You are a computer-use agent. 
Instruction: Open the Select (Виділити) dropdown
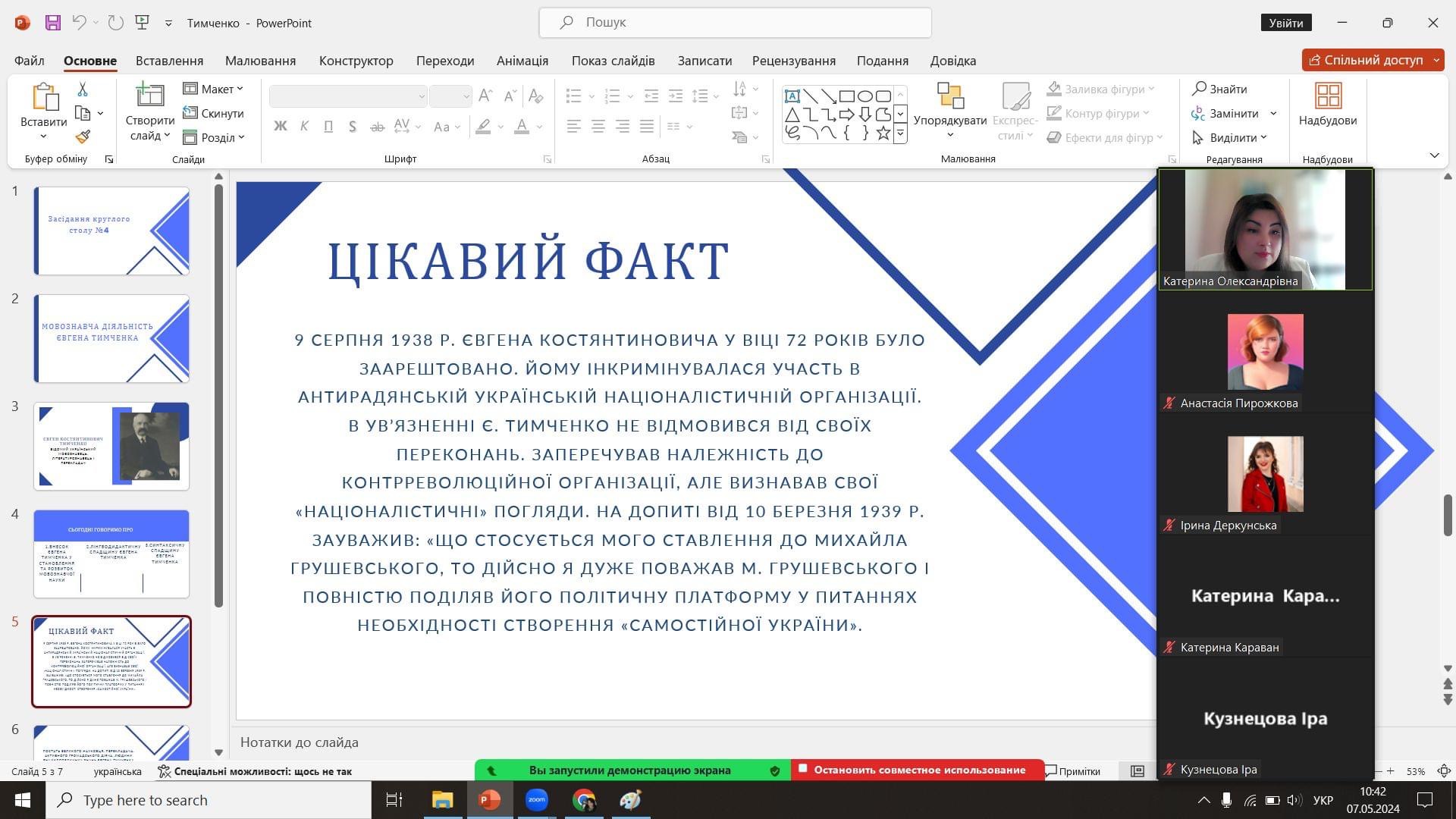pyautogui.click(x=1229, y=137)
